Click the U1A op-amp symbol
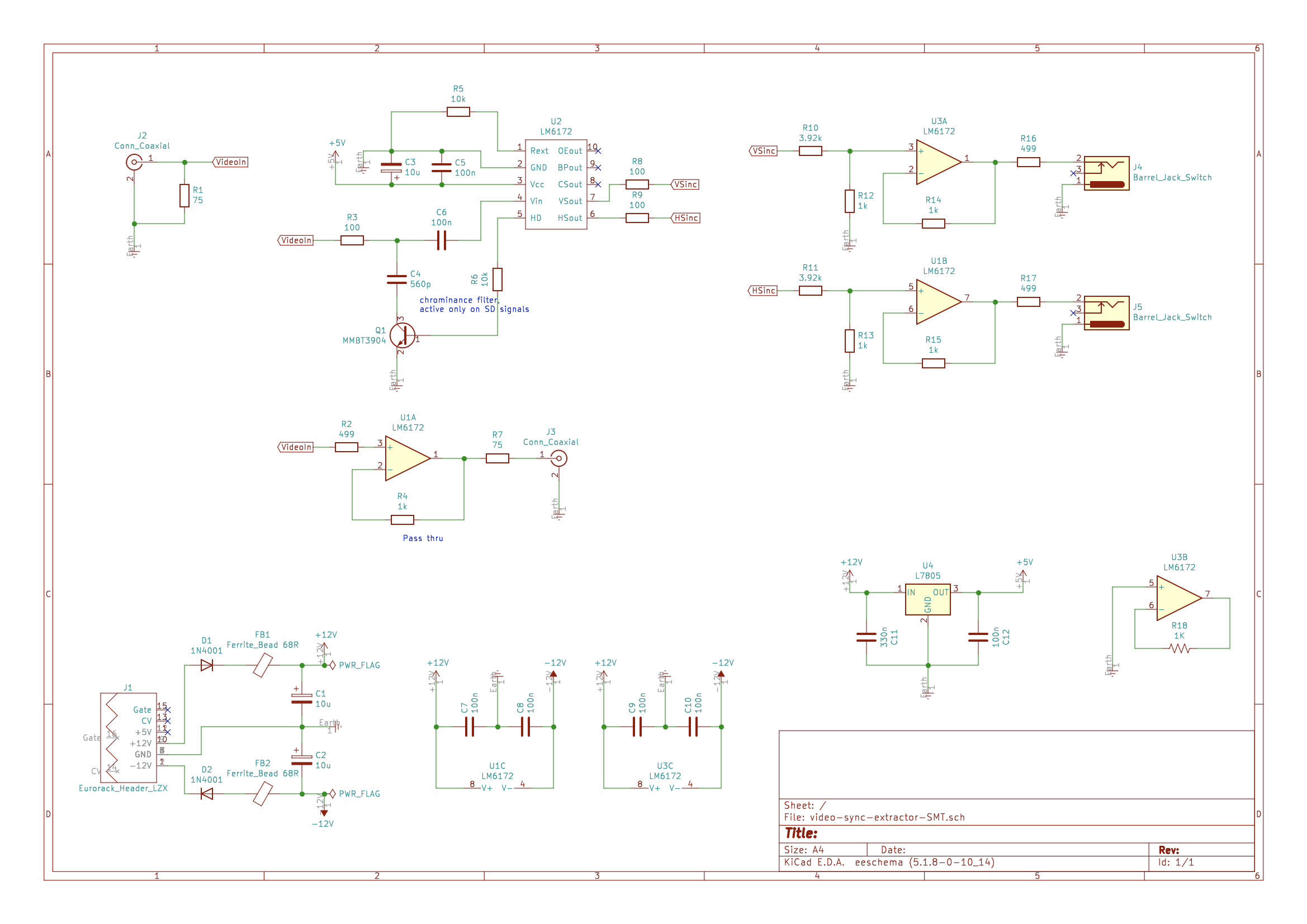 pyautogui.click(x=408, y=458)
